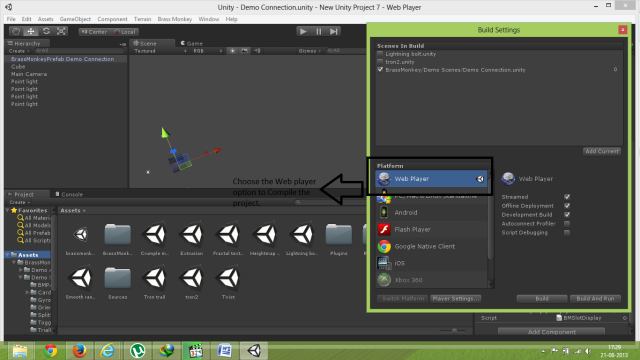Open the Gizmos dropdown in the Scene view
The width and height of the screenshot is (640, 360).
click(309, 51)
